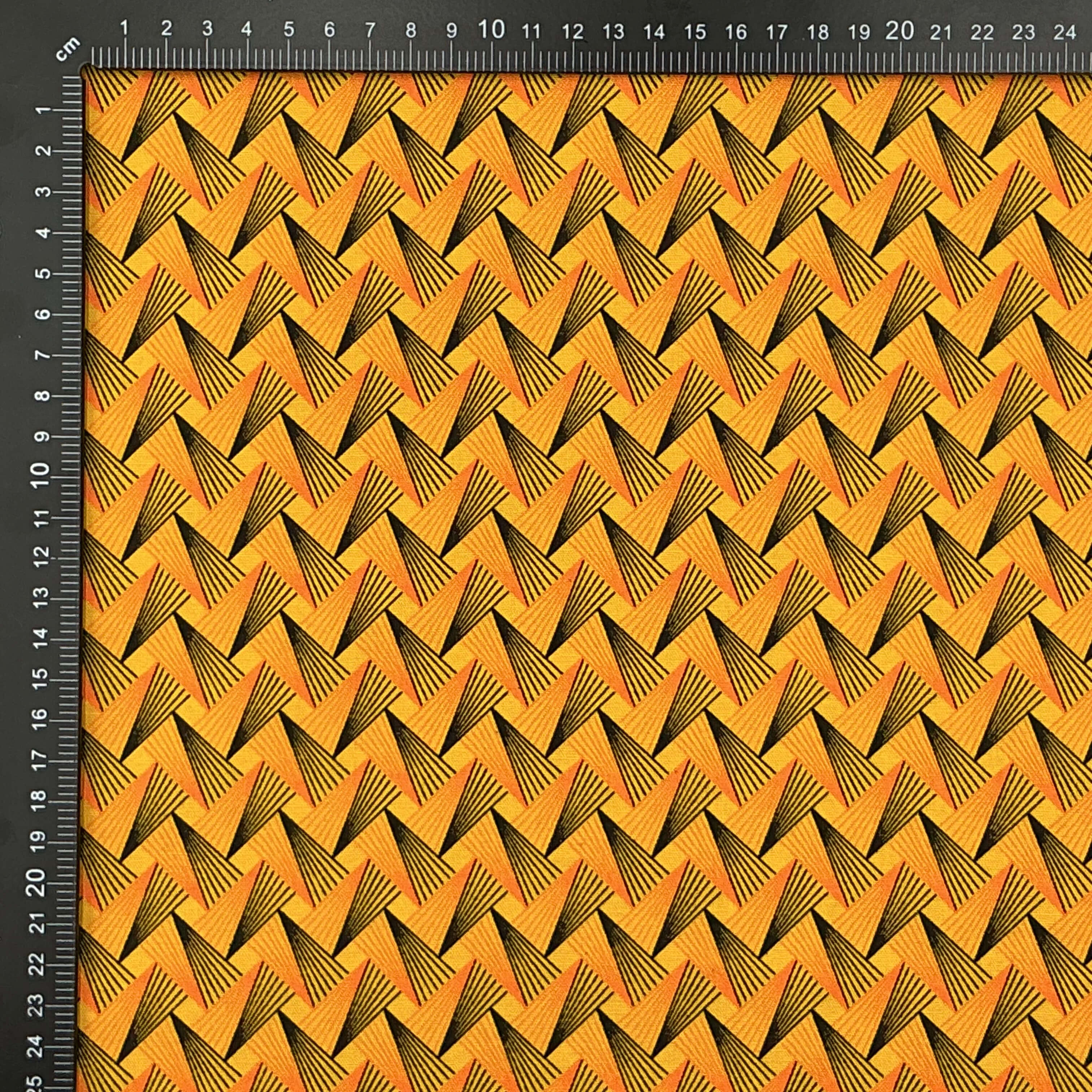Click the number 1 on the top ruler
The height and width of the screenshot is (1092, 1092).
[125, 28]
